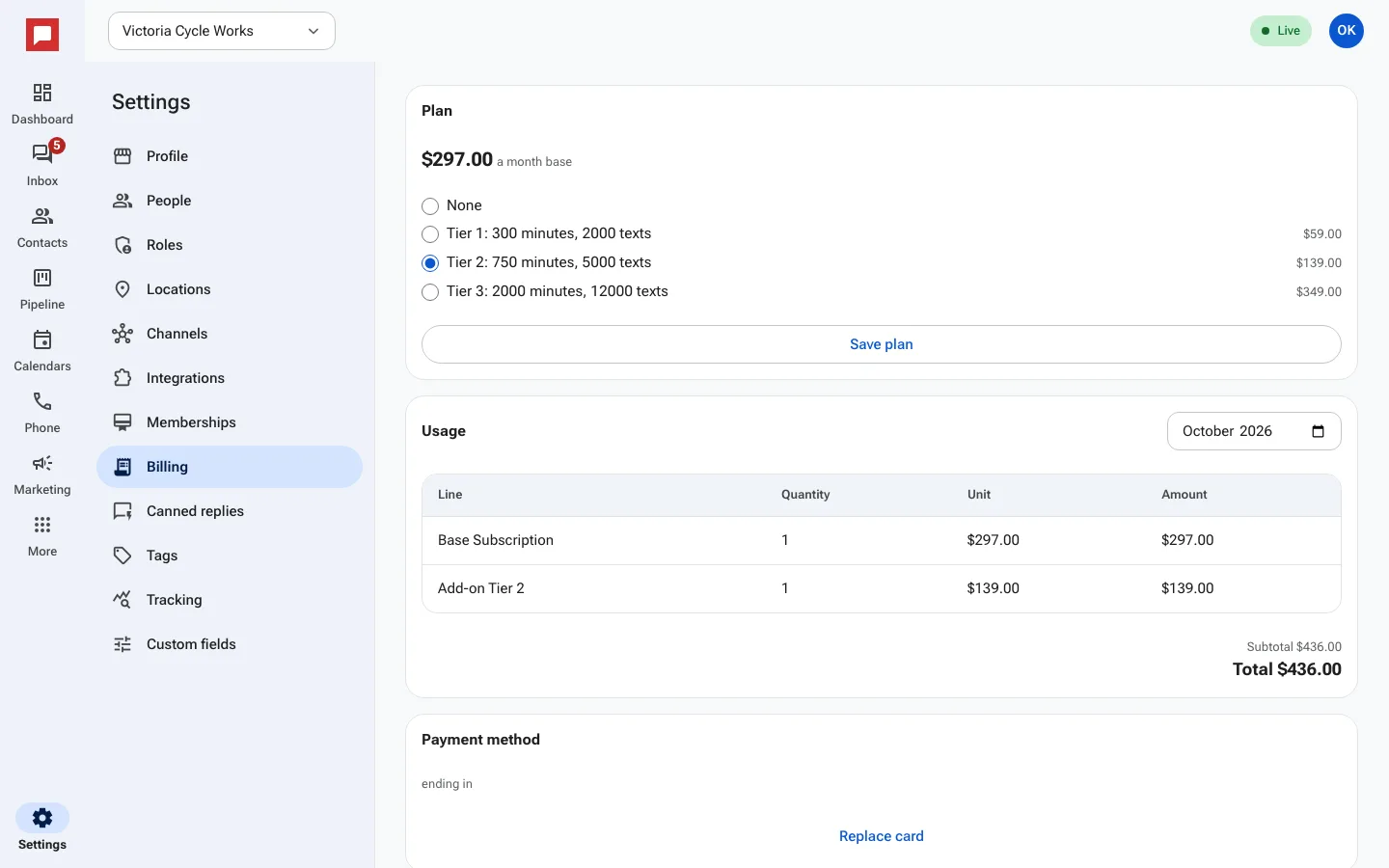Click the Locations pin icon
Screen dimensions: 1389x868
(x=123, y=289)
